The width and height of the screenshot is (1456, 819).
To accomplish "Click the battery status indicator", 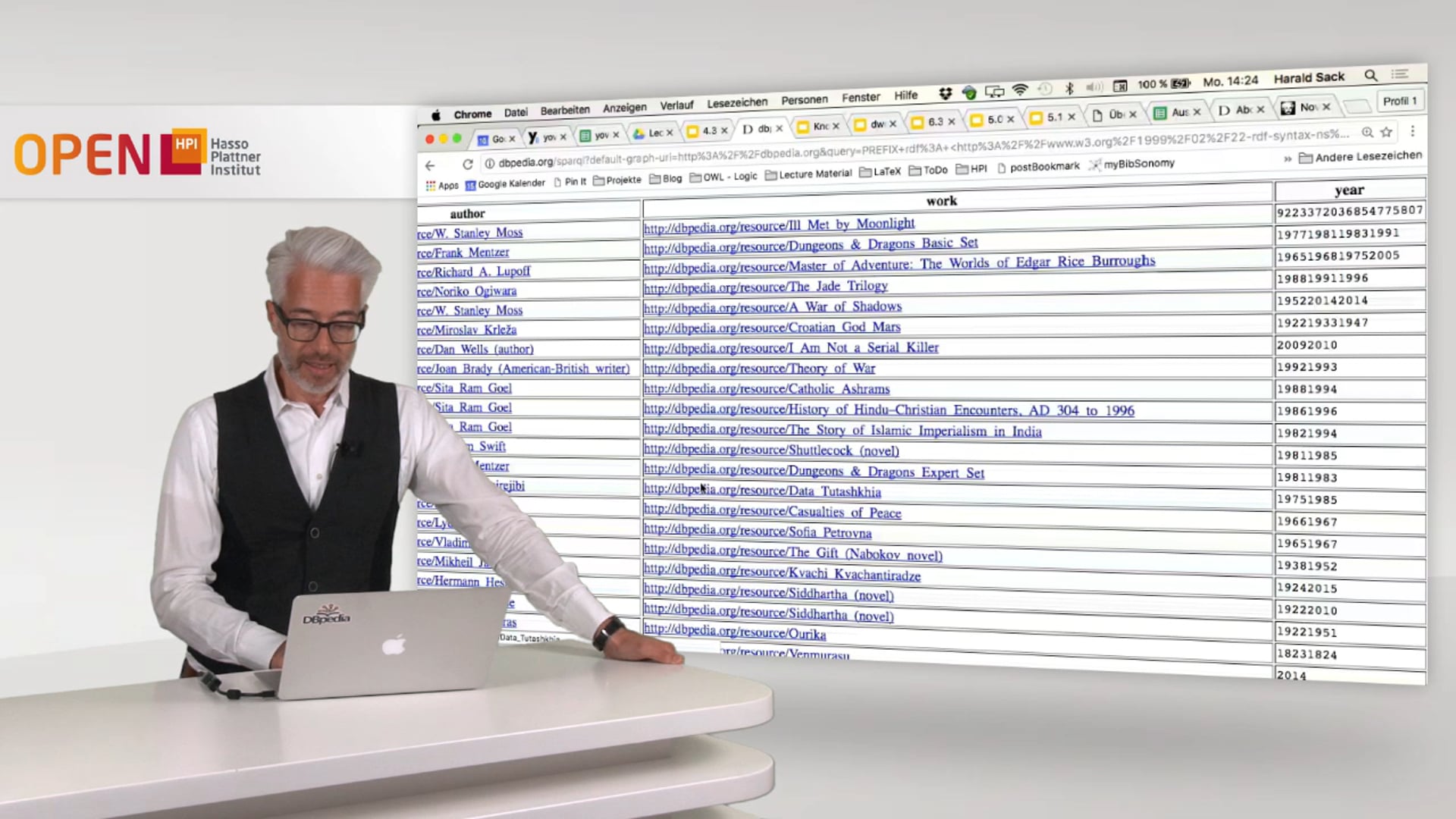I will (1180, 83).
